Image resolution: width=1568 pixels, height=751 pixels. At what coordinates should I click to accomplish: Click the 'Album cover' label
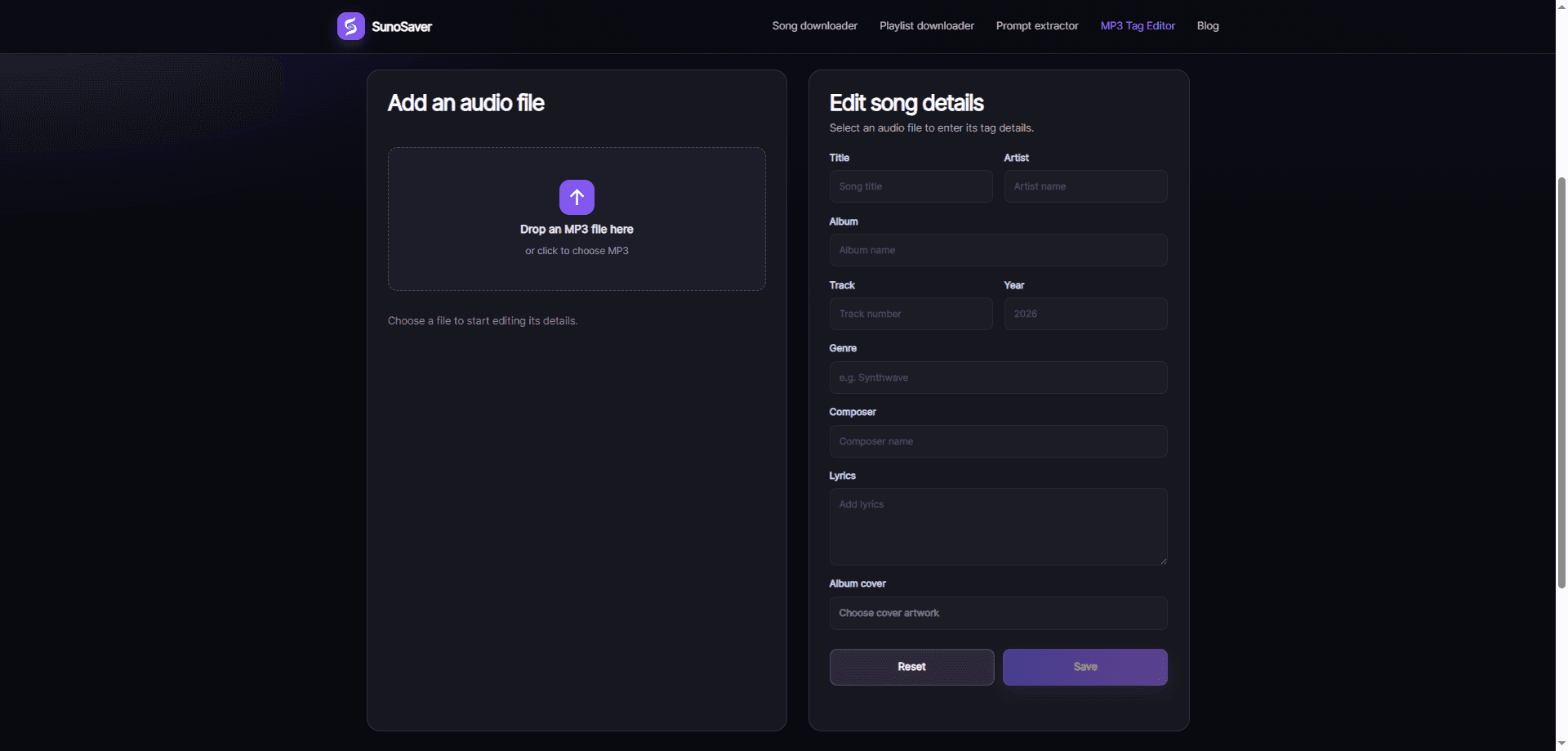tap(857, 583)
